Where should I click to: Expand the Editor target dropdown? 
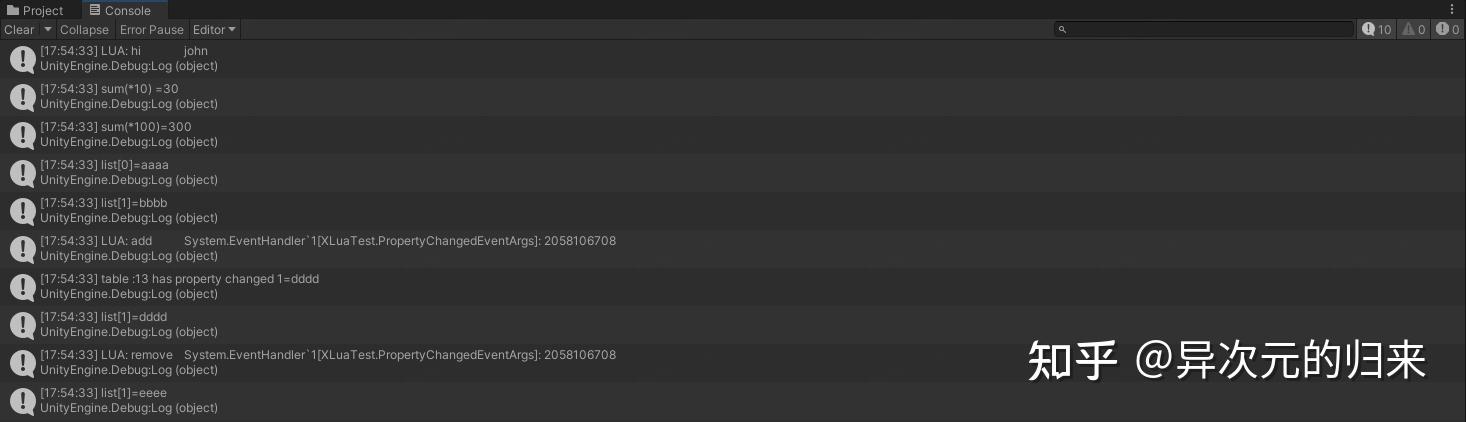[x=214, y=30]
